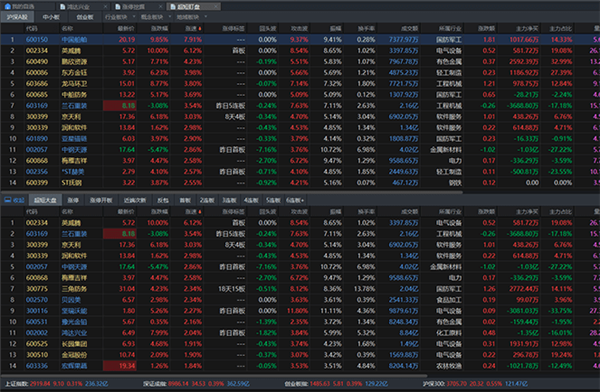Viewport: 600px width, 392px height.
Task: Click the home icon on the first tab
Action: tap(7, 6)
